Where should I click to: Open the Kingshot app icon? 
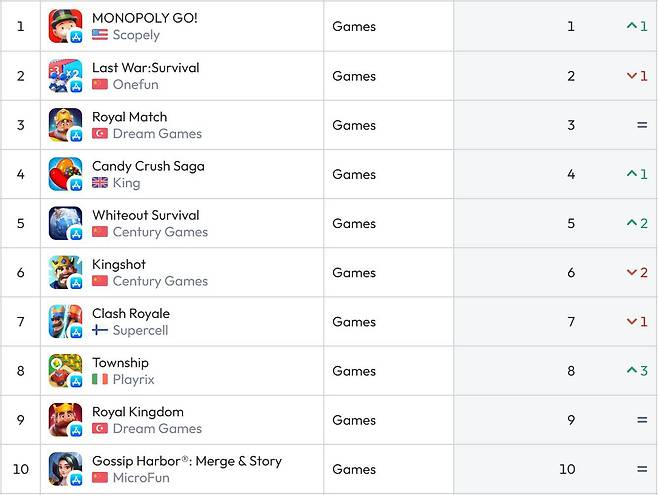pos(65,272)
